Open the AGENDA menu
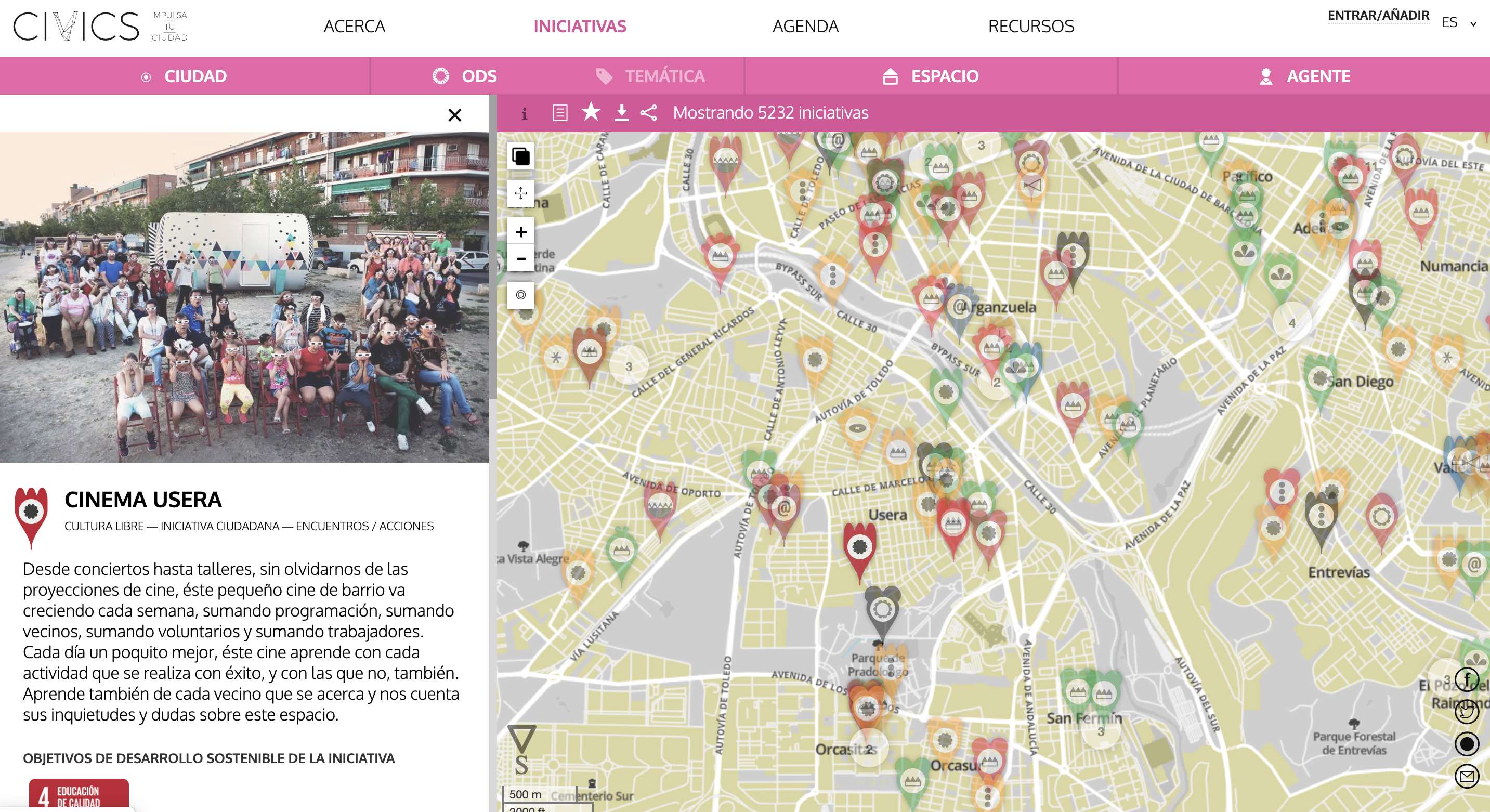This screenshot has height=812, width=1490. click(x=805, y=27)
